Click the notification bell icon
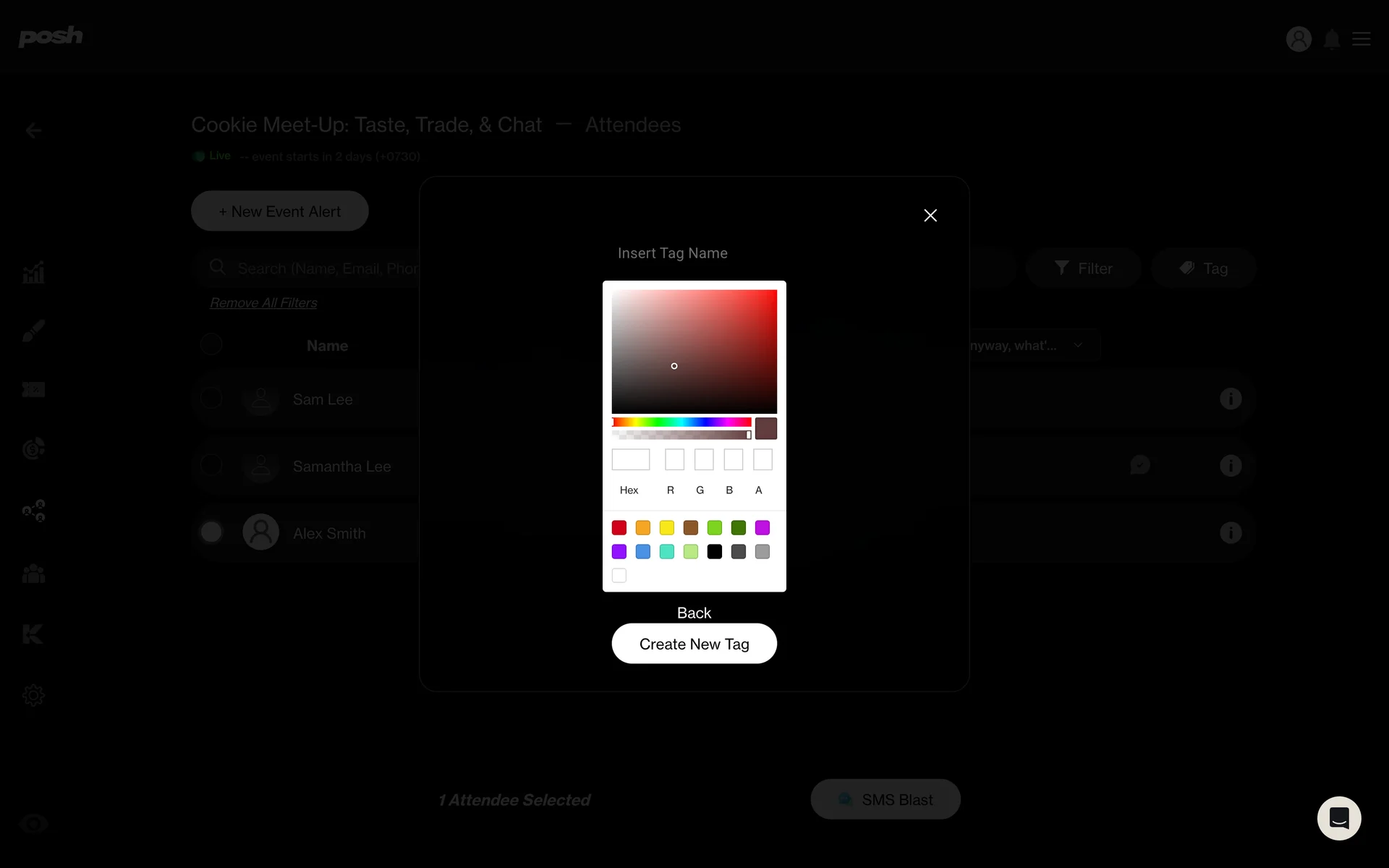The image size is (1389, 868). pyautogui.click(x=1331, y=39)
